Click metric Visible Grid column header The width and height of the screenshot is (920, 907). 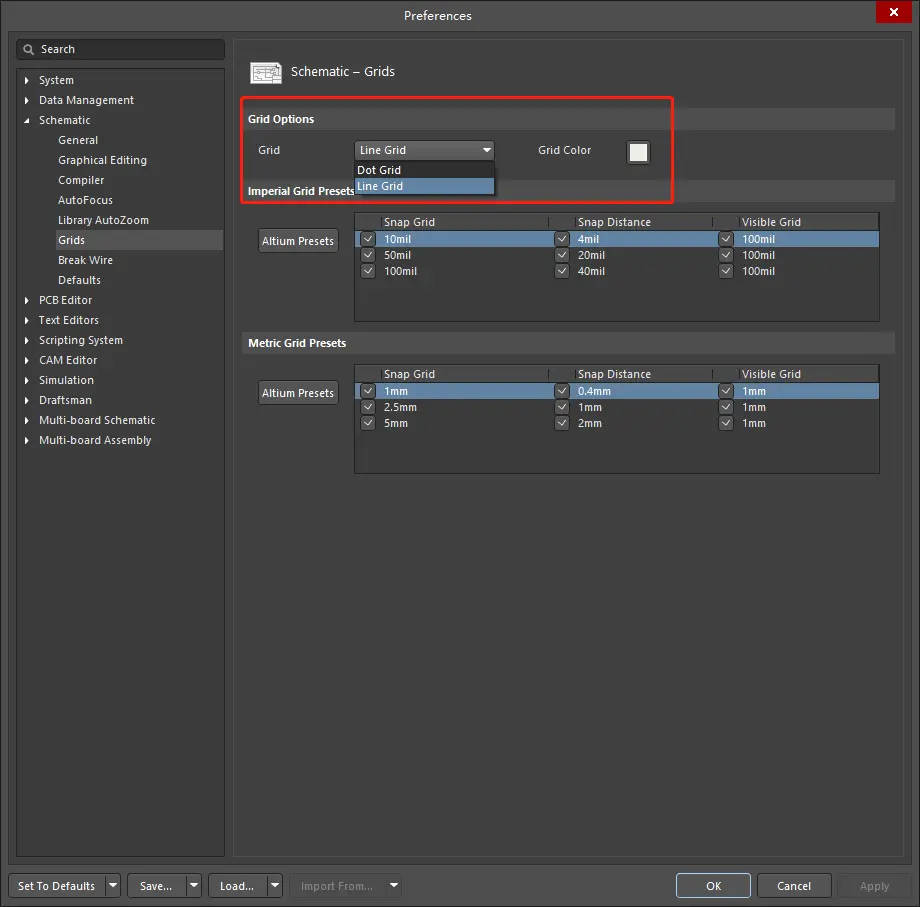[x=809, y=374]
